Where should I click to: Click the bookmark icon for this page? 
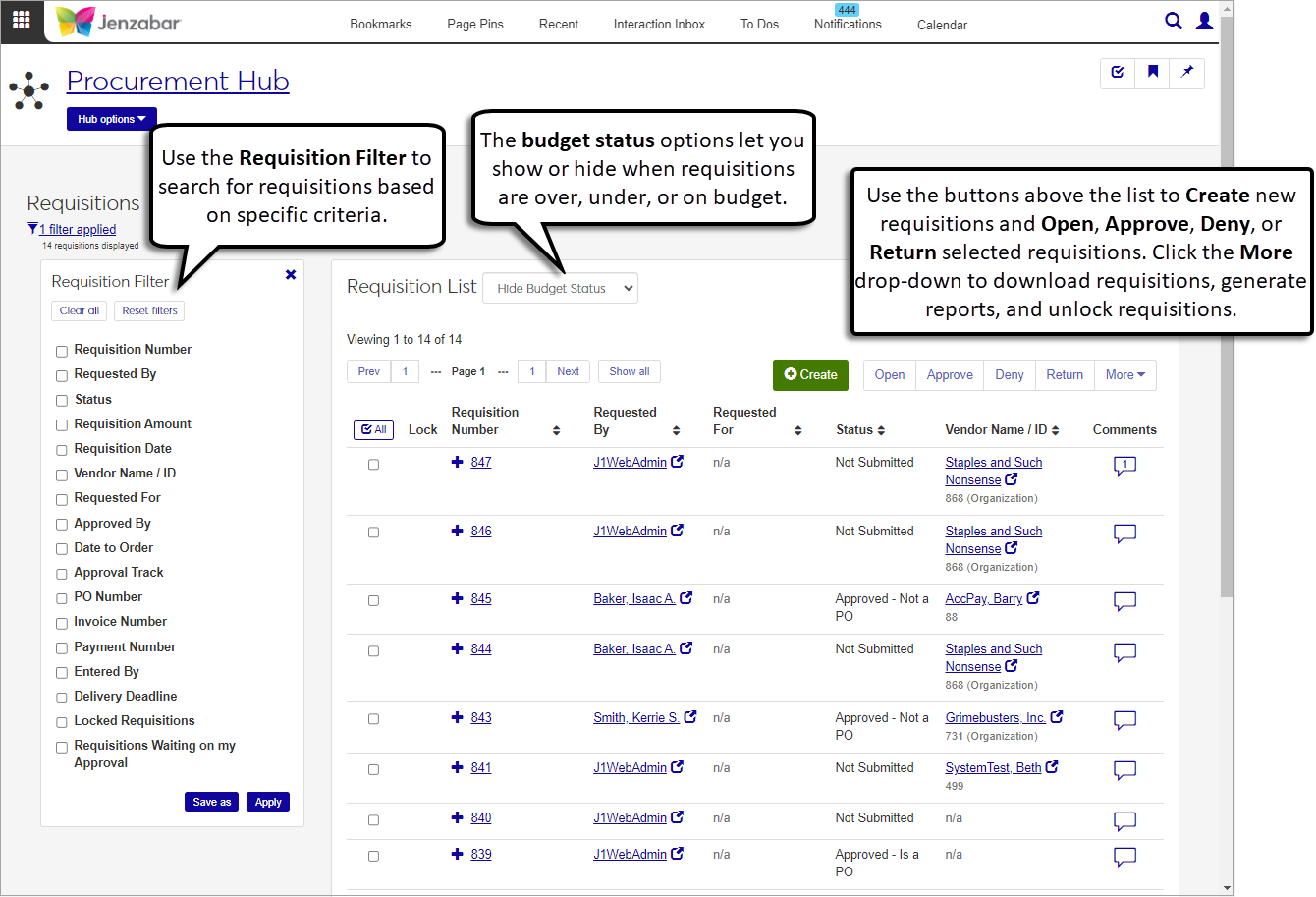coord(1152,72)
